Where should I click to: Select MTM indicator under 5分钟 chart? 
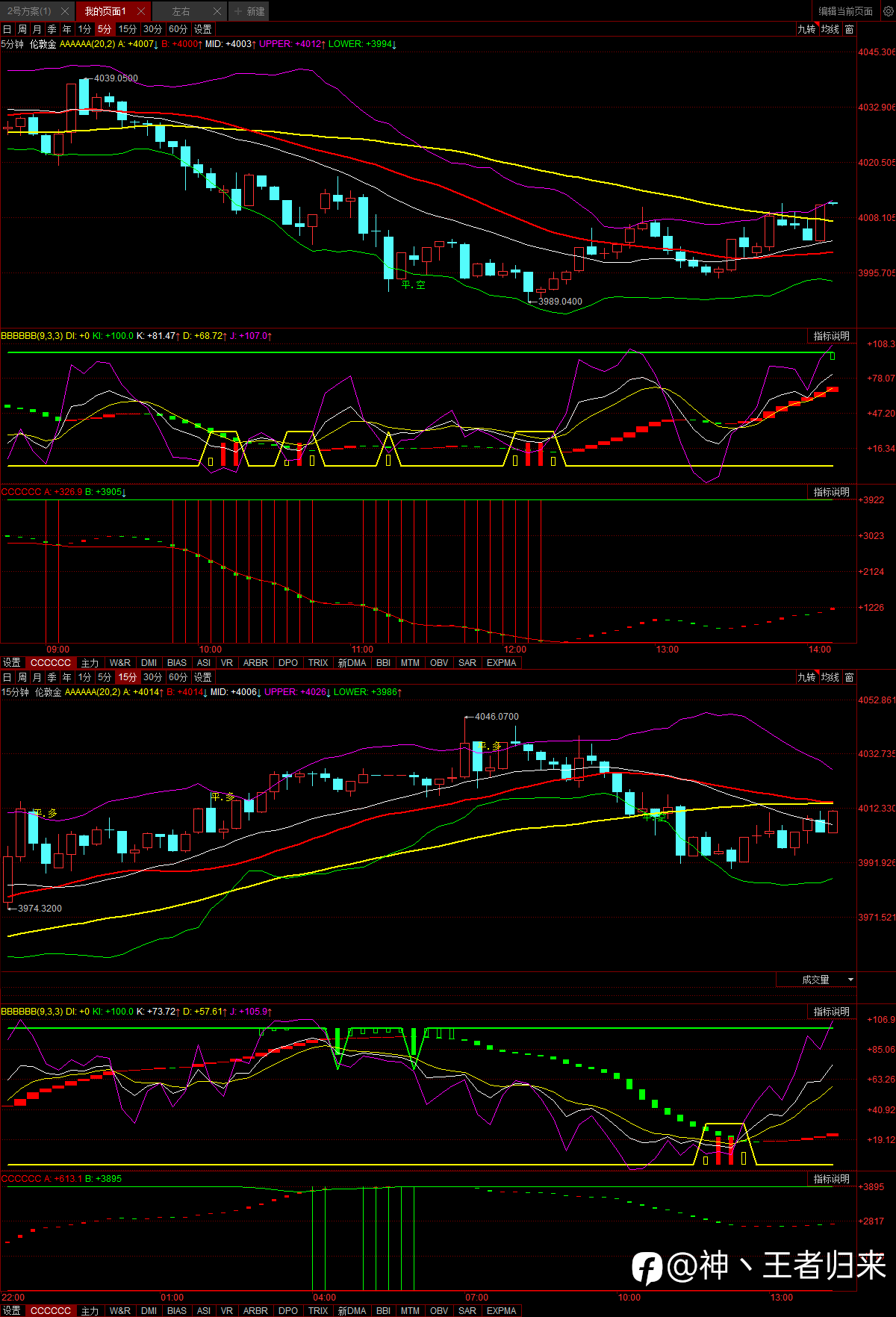pos(410,663)
